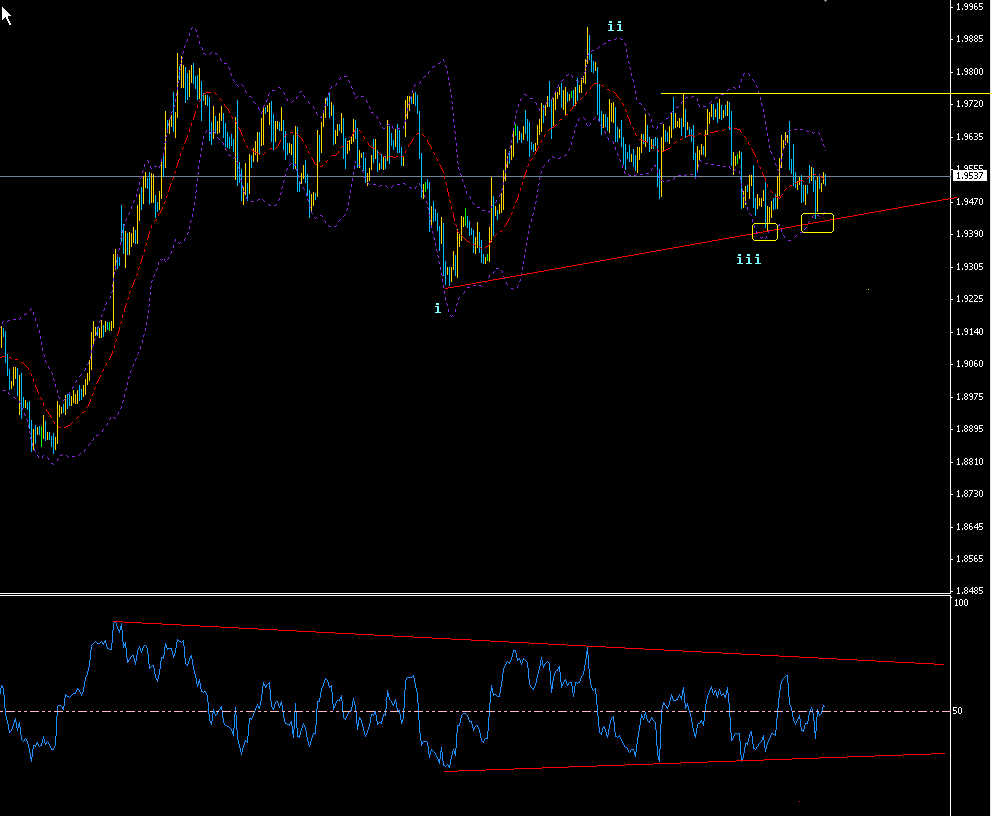Select the gray horizontal current price line
This screenshot has height=816, width=992.
[x=474, y=176]
